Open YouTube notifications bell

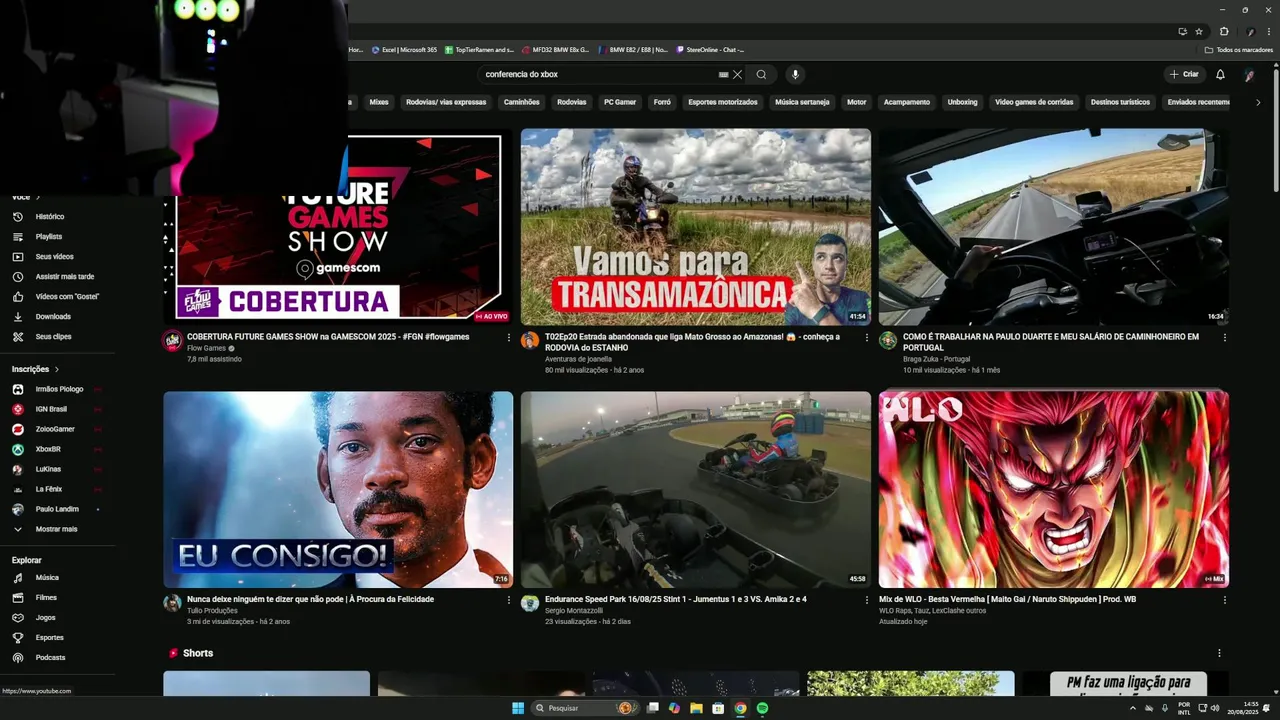tap(1220, 74)
